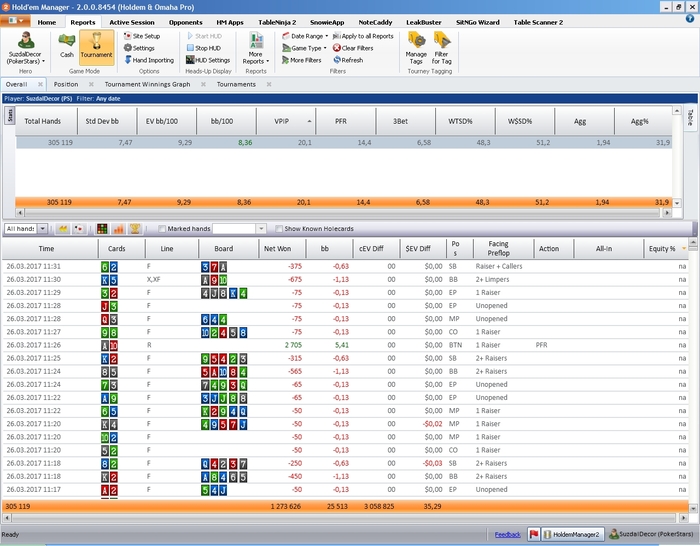Click the hands list bottom horizontal scrollbar

coord(343,518)
